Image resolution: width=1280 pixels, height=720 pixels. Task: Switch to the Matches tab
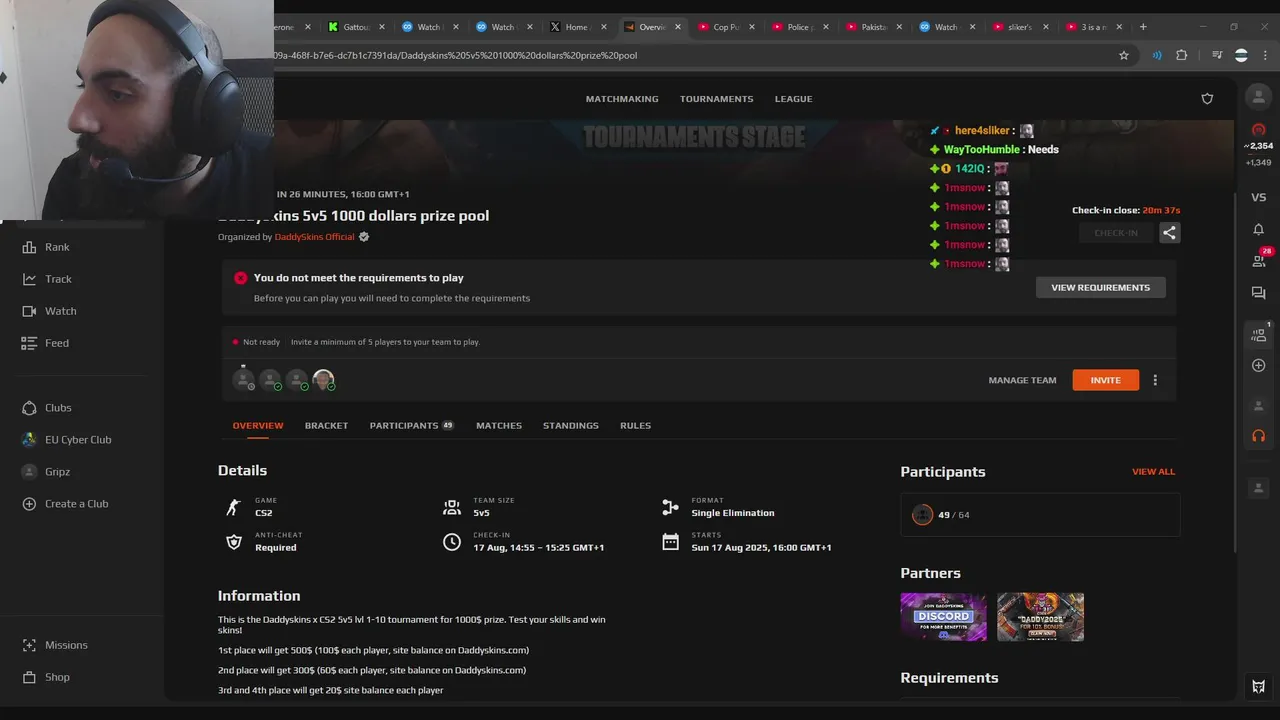499,426
